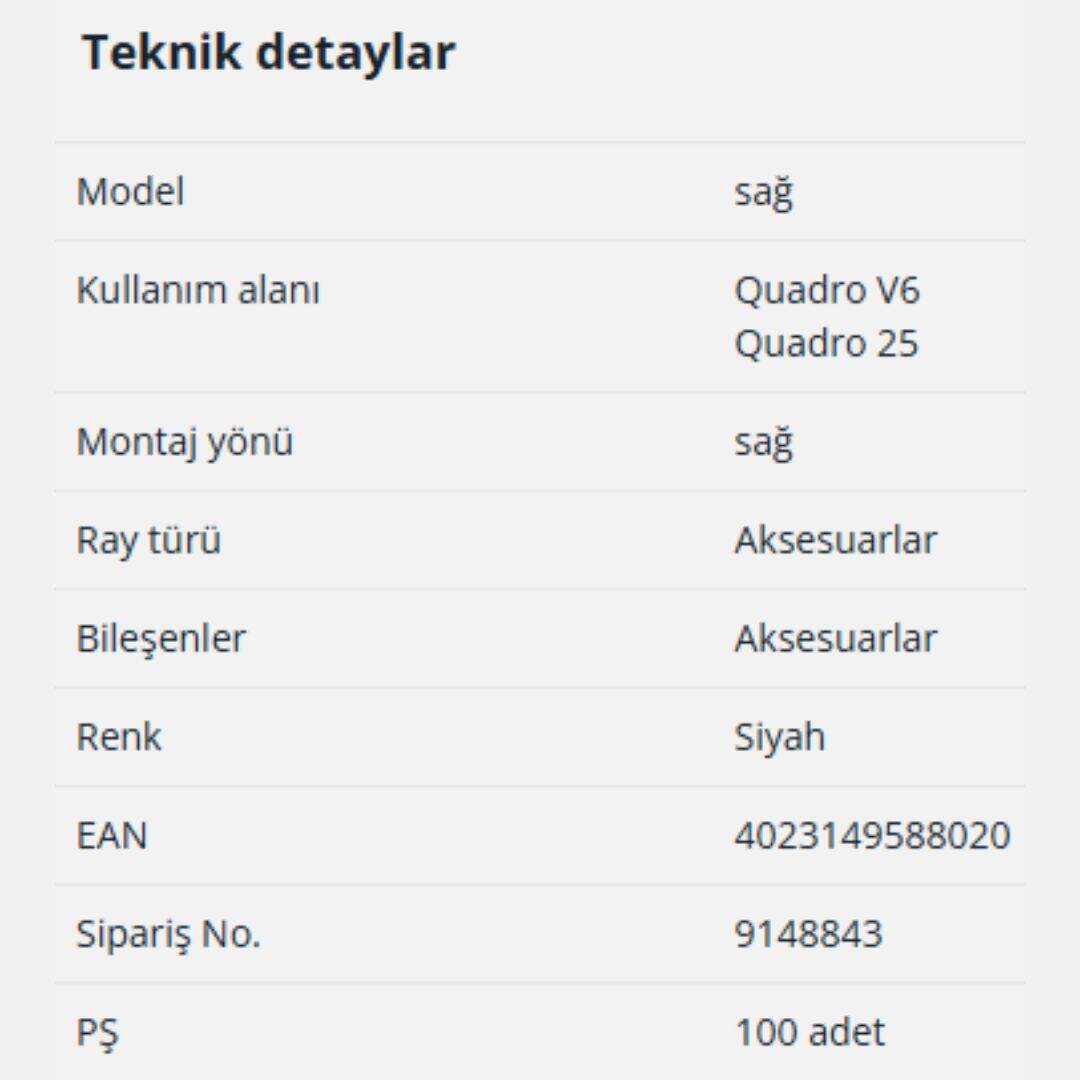Click the "Sipariş No." label
The height and width of the screenshot is (1080, 1080).
[168, 934]
